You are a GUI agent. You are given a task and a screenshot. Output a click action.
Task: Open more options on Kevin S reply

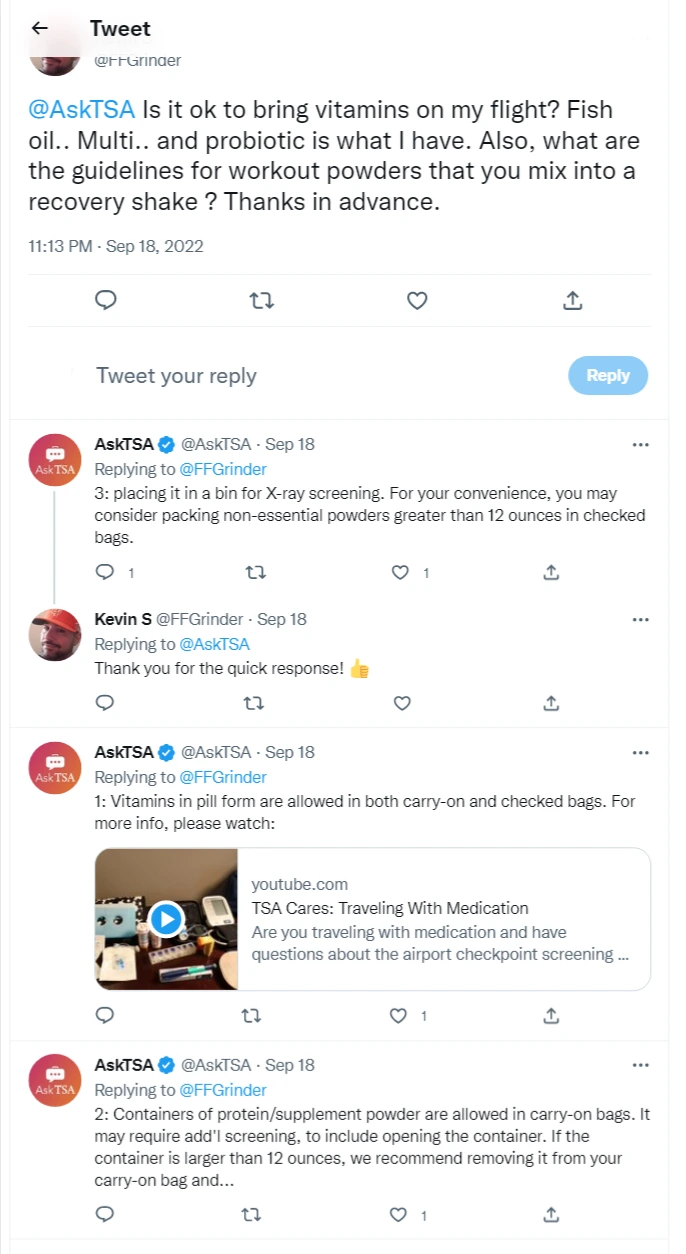click(641, 620)
